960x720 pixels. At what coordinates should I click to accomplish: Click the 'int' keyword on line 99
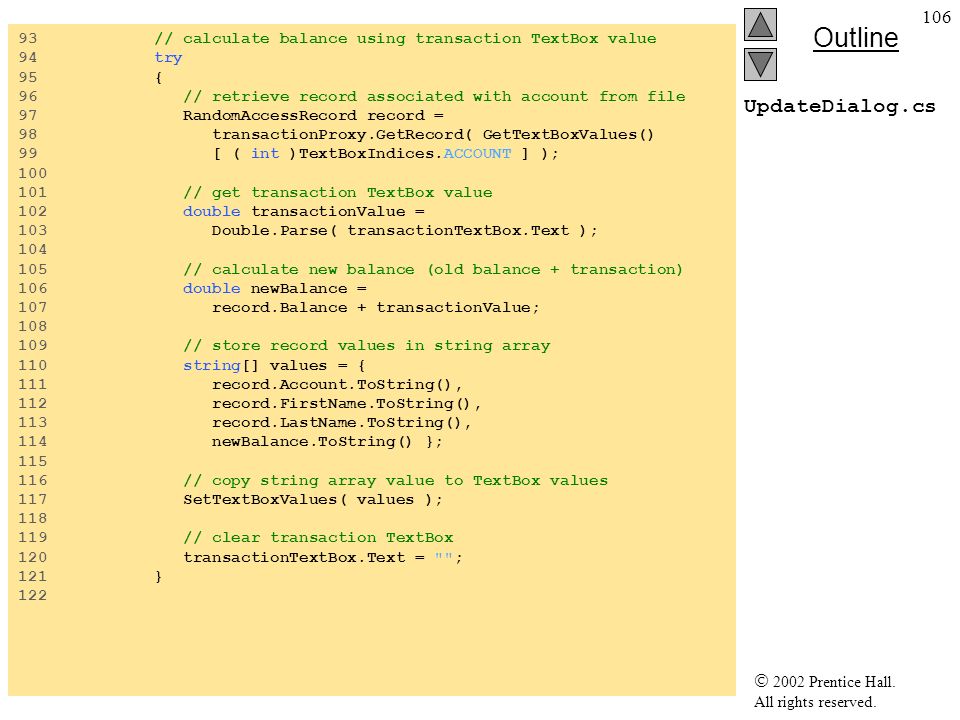[x=265, y=154]
